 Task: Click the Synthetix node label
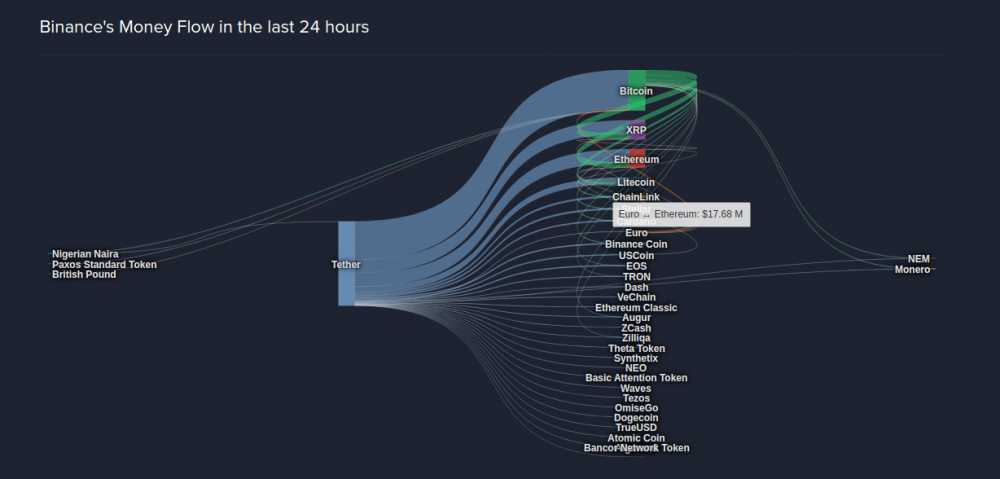[636, 358]
